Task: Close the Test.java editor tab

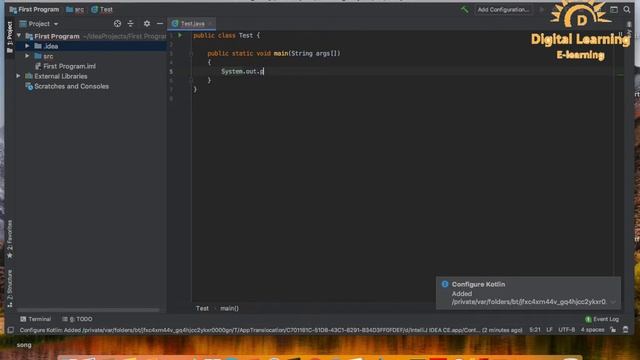Action: coord(211,24)
